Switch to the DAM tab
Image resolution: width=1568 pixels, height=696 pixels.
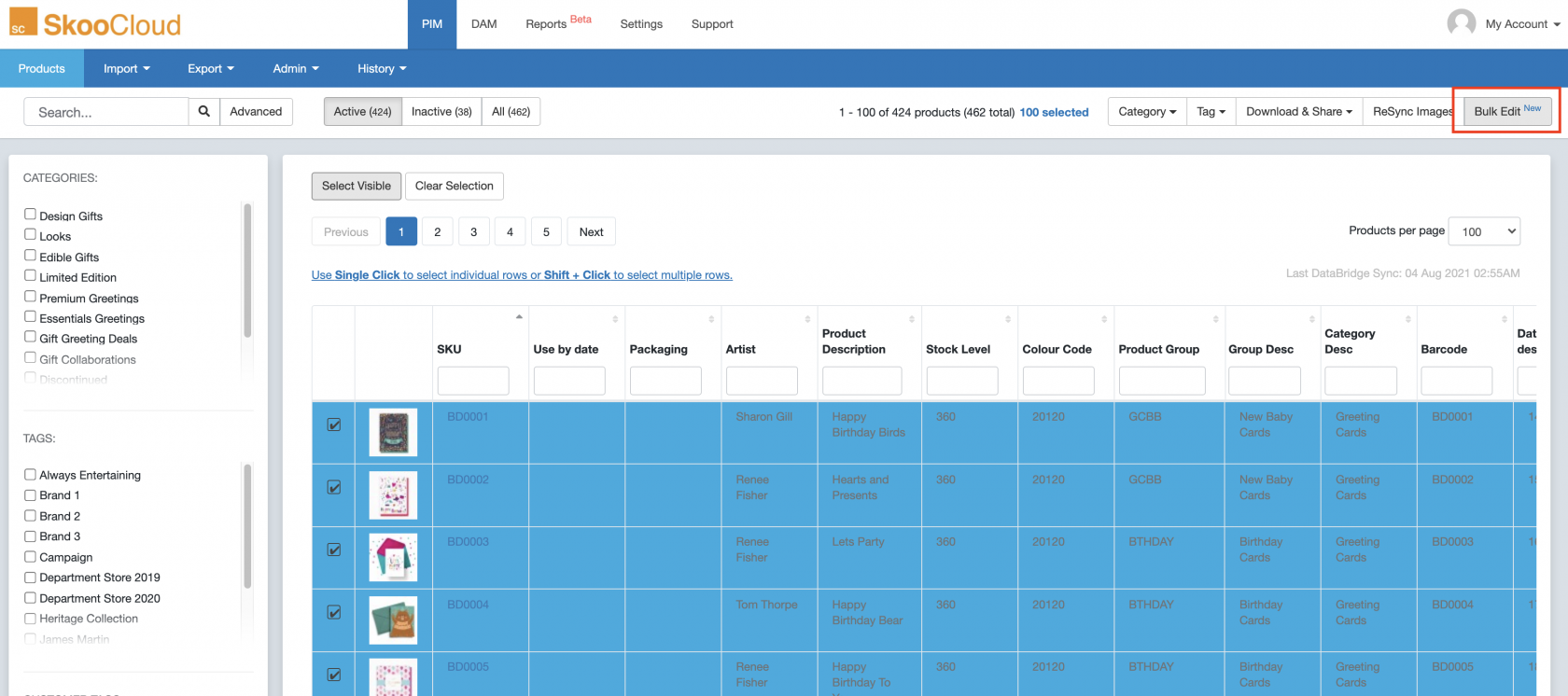click(x=483, y=24)
